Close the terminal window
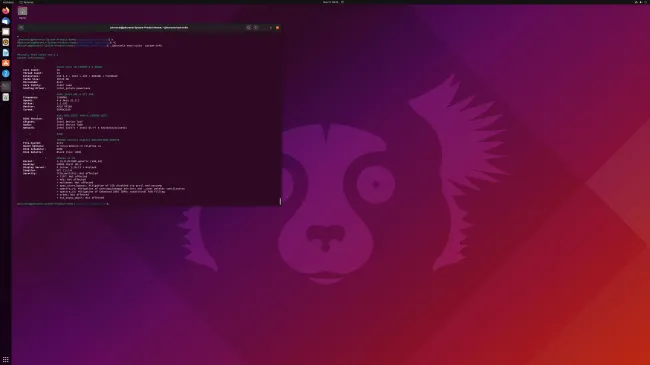The image size is (650, 365). point(277,27)
